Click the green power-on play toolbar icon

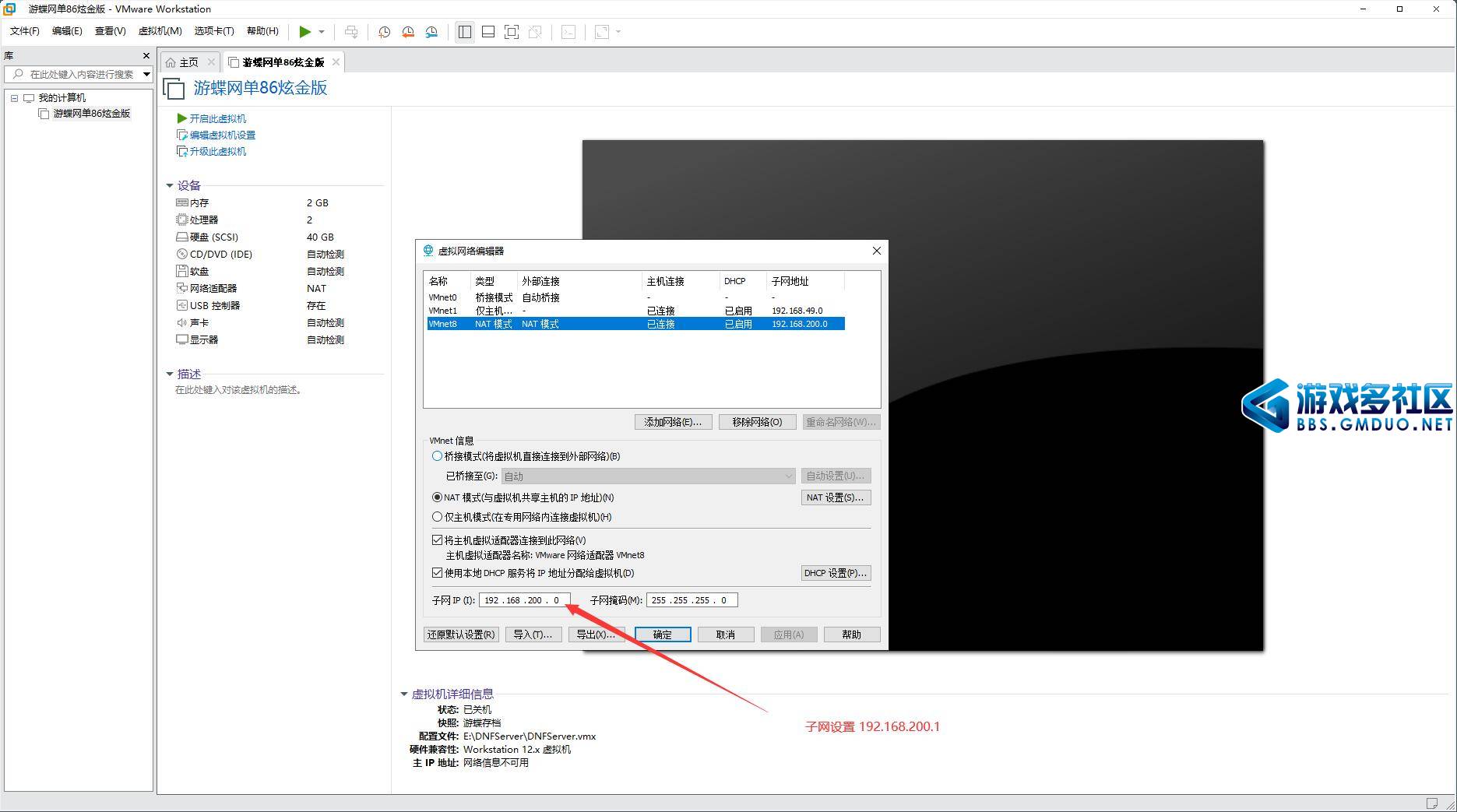click(305, 32)
